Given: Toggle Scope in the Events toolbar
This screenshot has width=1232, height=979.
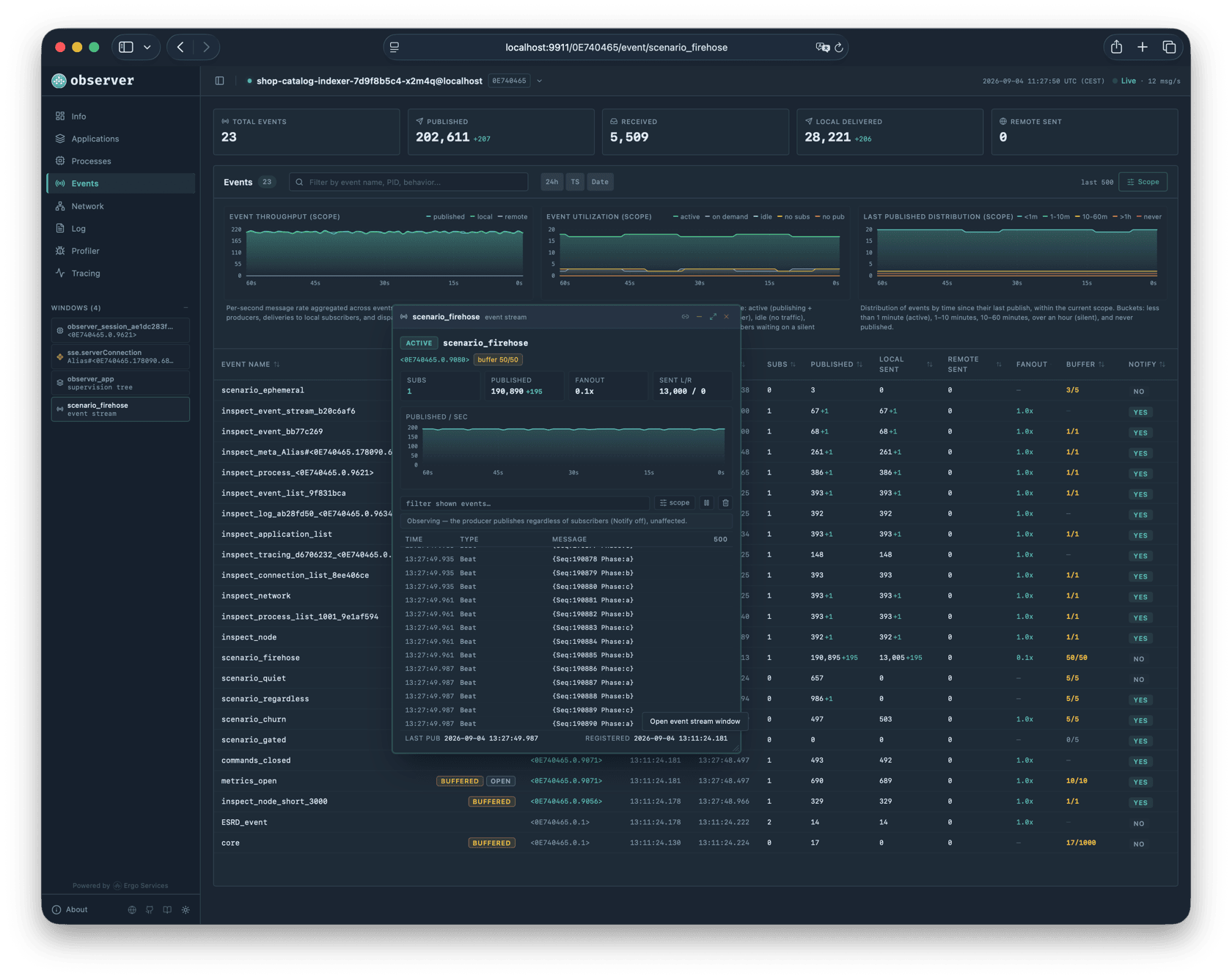Looking at the screenshot, I should click(1143, 182).
